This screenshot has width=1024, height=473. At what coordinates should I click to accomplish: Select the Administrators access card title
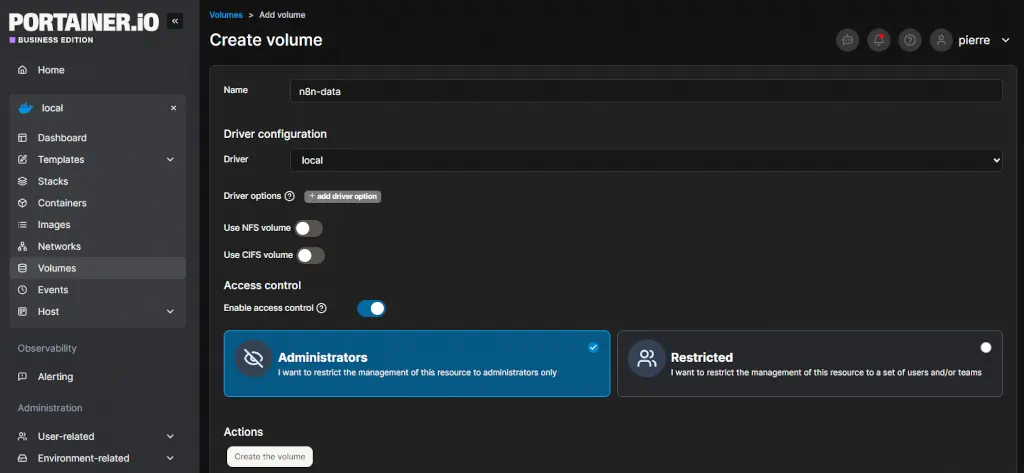323,357
